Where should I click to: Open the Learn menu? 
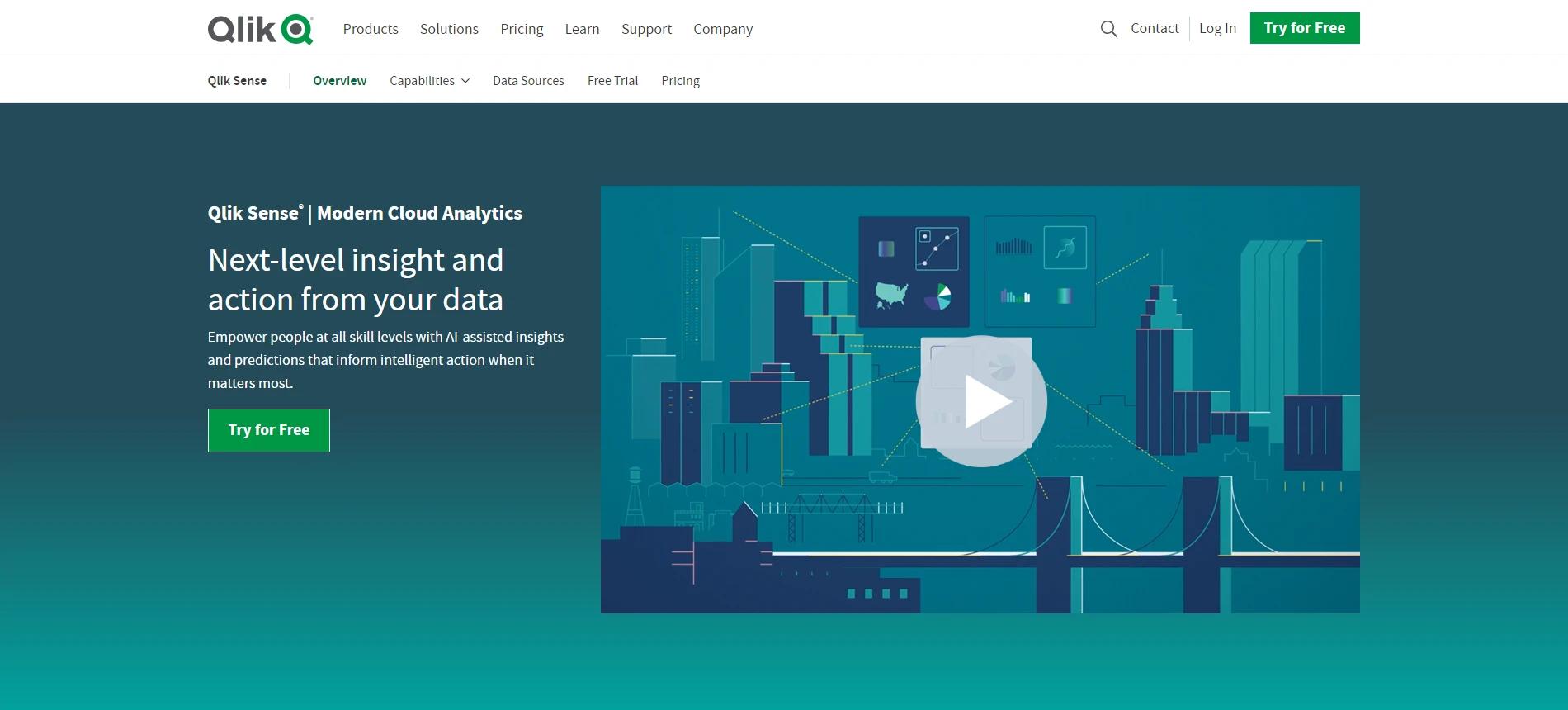[x=582, y=29]
